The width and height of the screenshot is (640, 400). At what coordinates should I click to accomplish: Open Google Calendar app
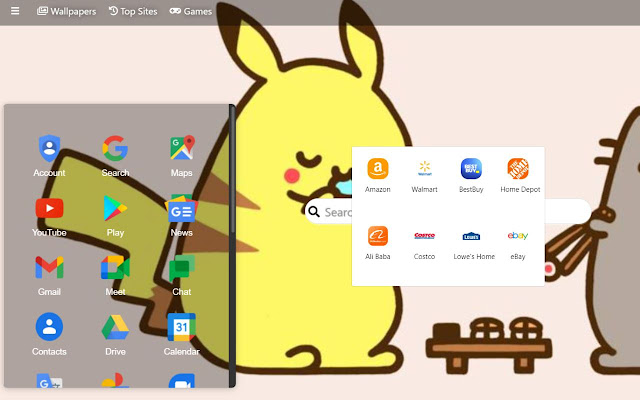click(182, 335)
